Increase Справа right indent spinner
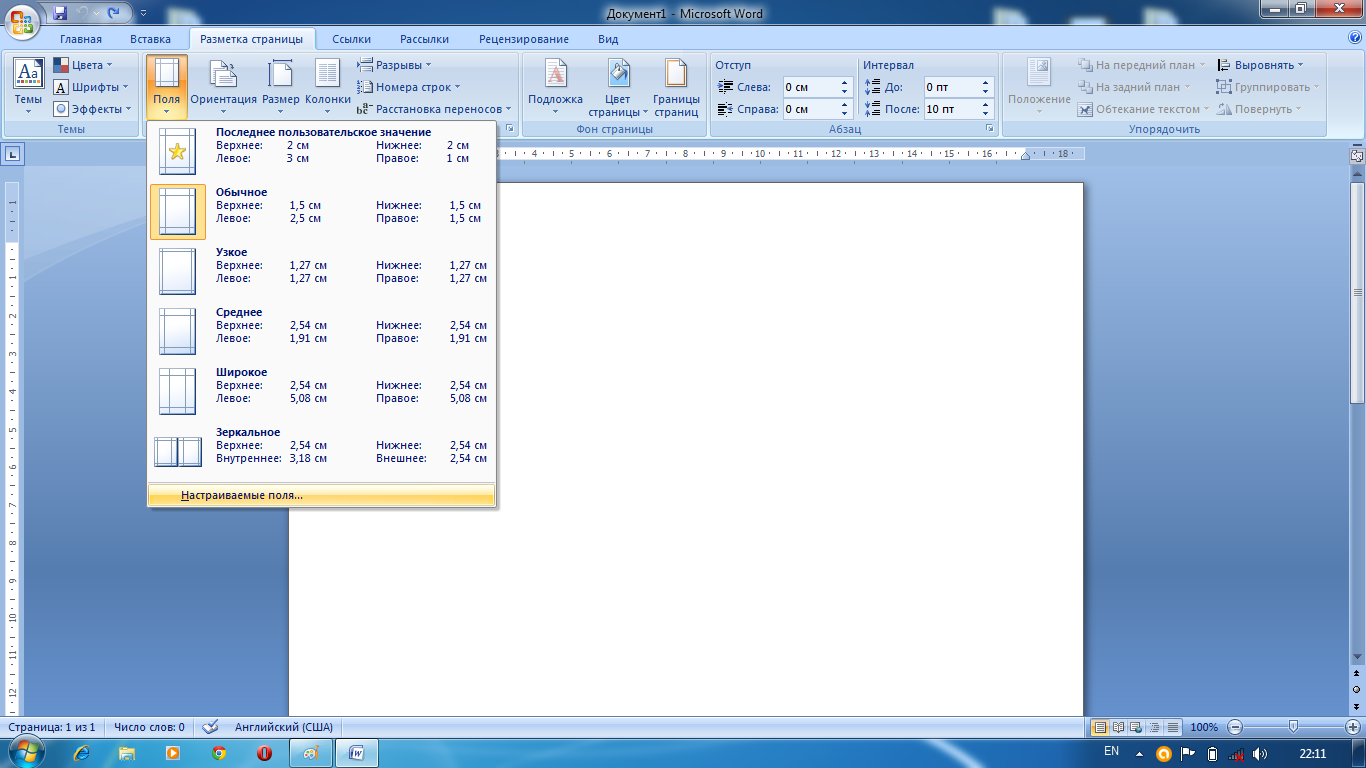1366x768 pixels. pyautogui.click(x=844, y=105)
